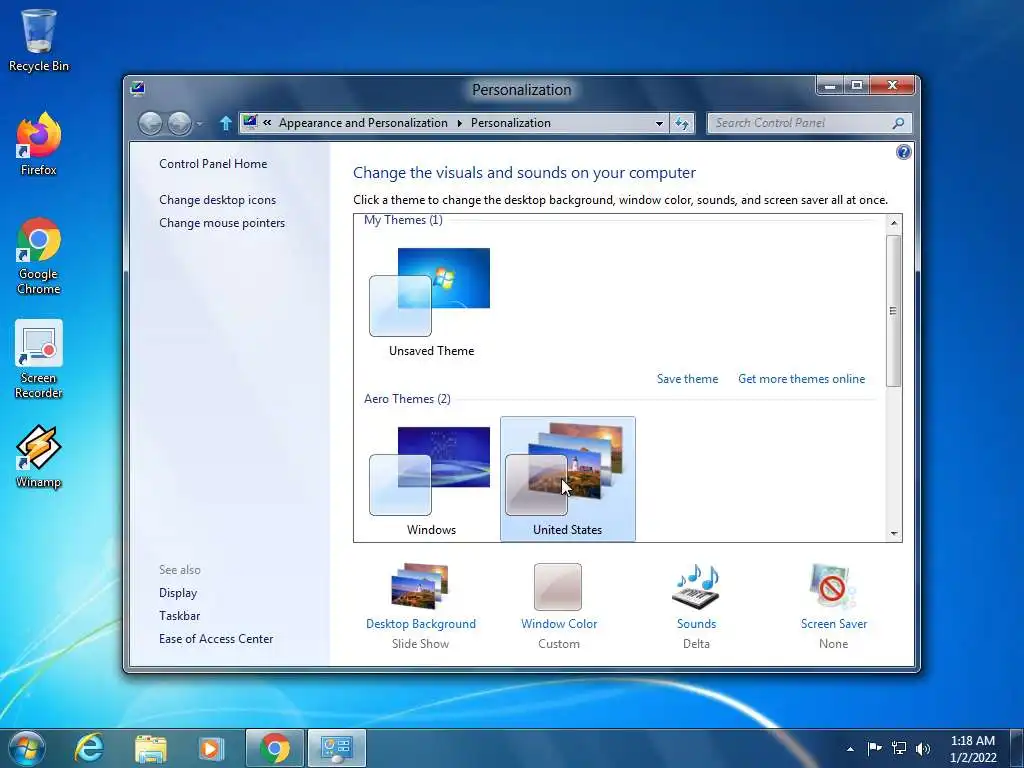The height and width of the screenshot is (768, 1024).
Task: Open Change desktop icons link
Action: (217, 200)
